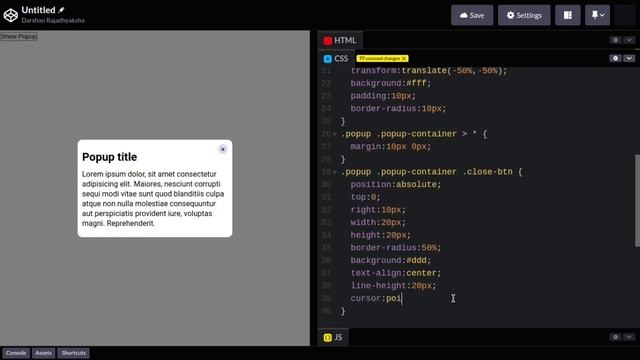Viewport: 640px width, 360px height.
Task: Select the CSS editor tab
Action: (x=336, y=59)
